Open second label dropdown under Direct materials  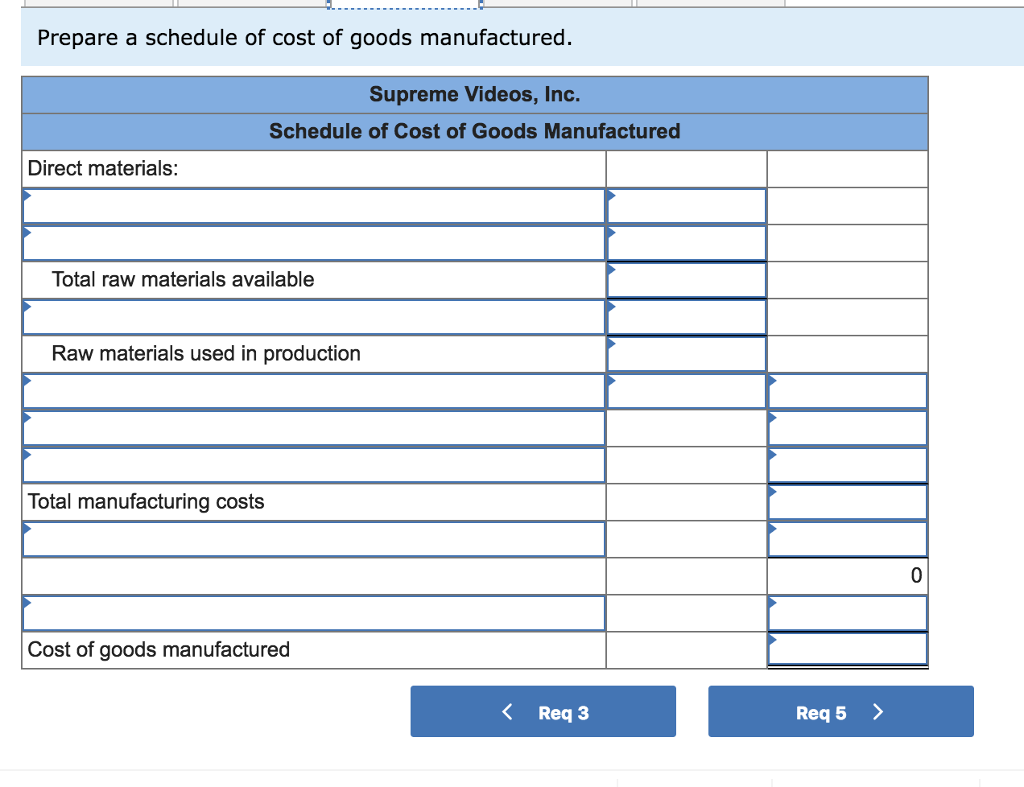click(313, 243)
